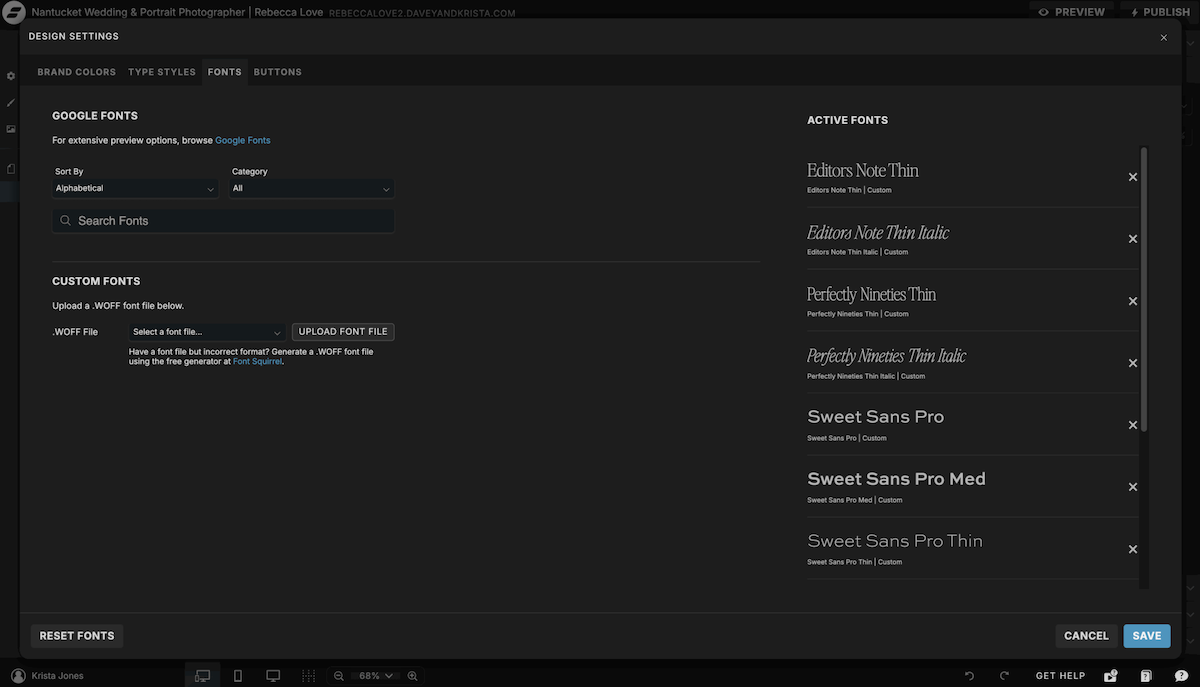
Task: Toggle the grid dots icon
Action: tap(309, 676)
